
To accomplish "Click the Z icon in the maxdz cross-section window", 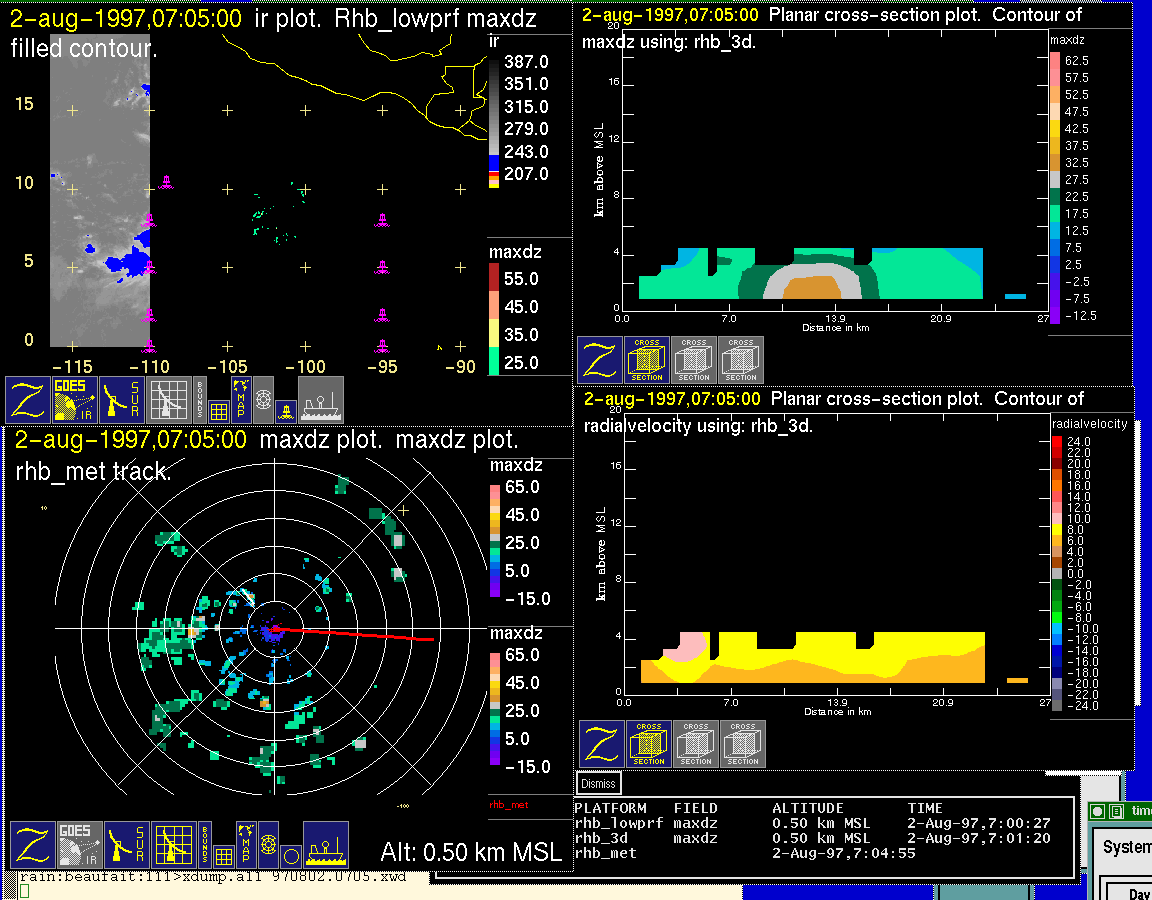I will [x=599, y=360].
